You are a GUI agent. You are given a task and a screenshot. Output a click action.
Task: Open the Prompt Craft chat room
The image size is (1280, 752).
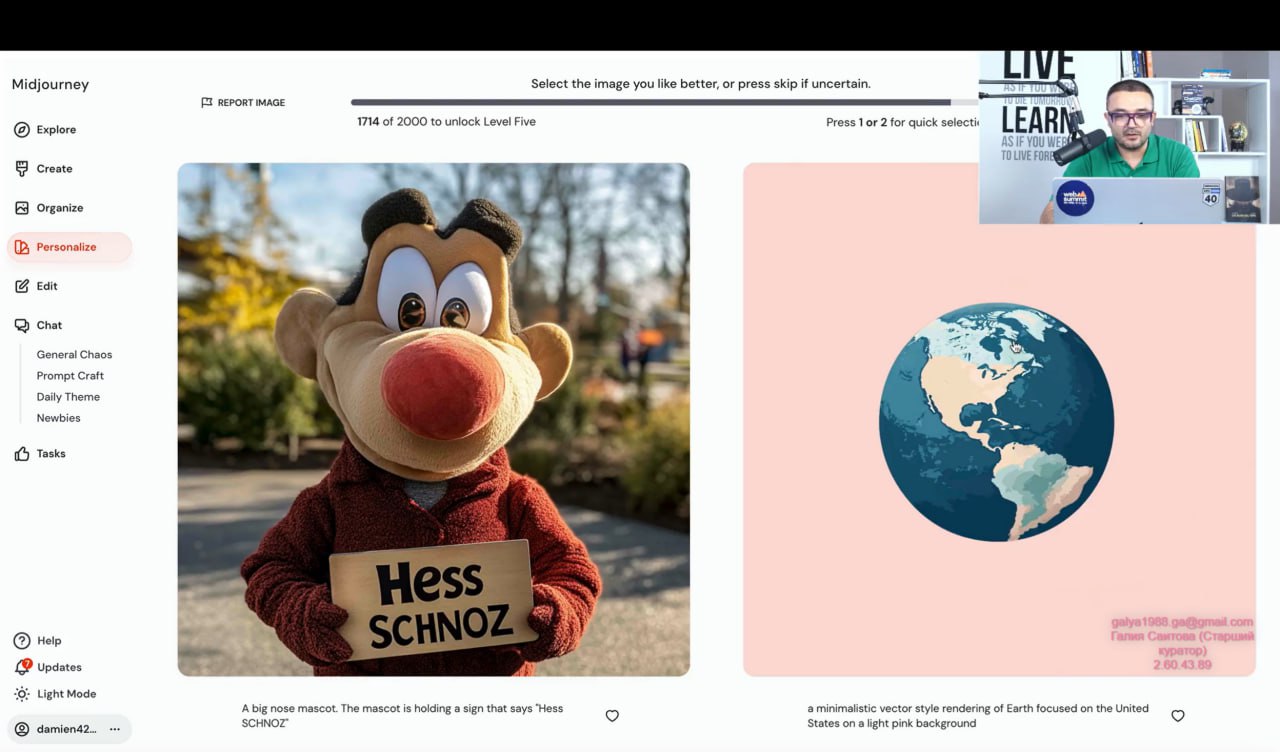70,376
